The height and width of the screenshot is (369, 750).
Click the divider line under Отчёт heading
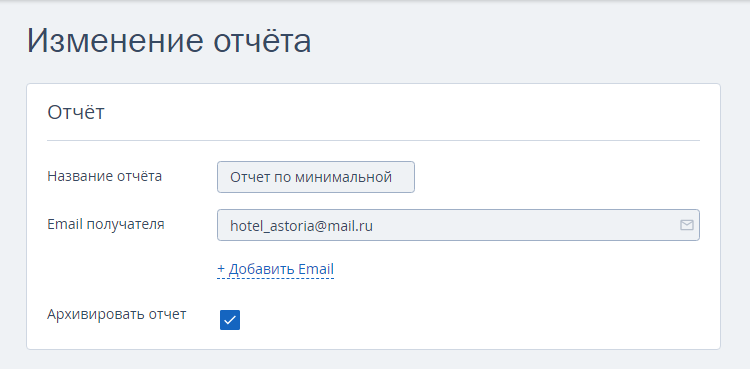point(373,141)
